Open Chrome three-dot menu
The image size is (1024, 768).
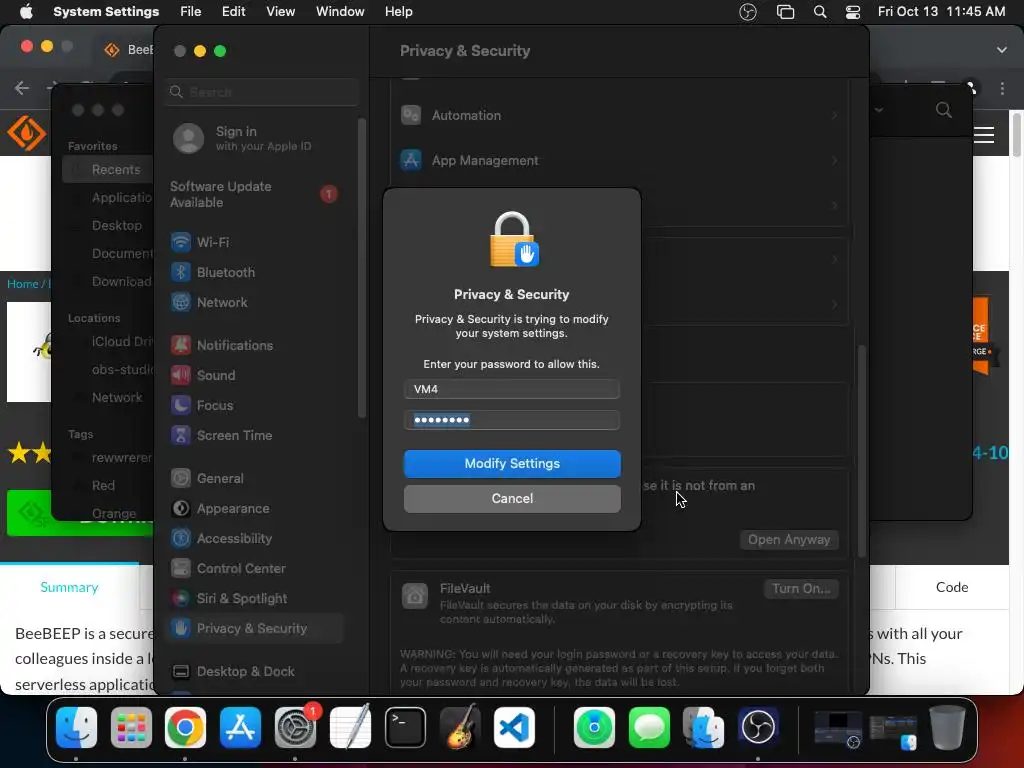(1002, 88)
